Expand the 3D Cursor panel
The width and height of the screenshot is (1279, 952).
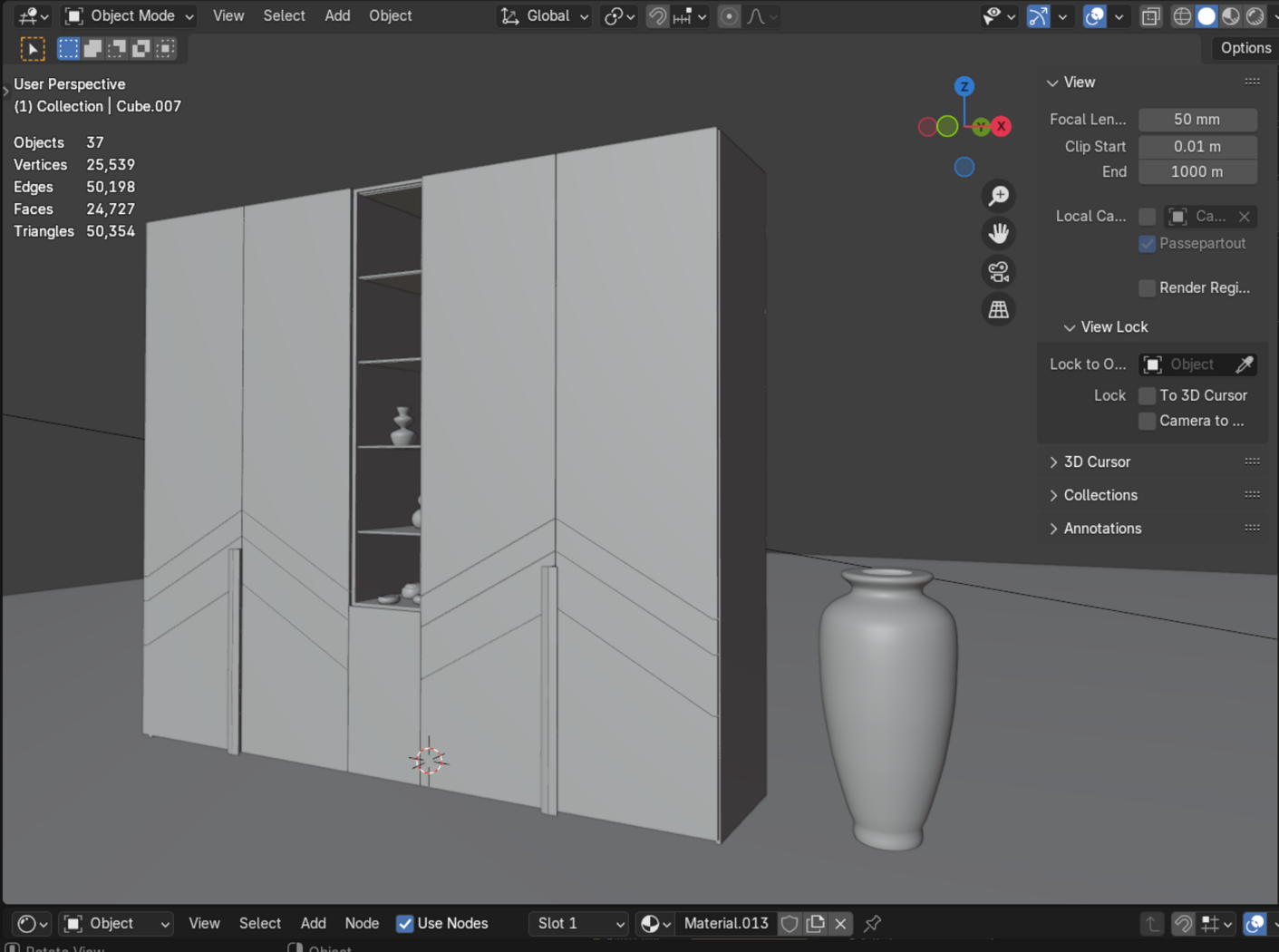[x=1053, y=462]
